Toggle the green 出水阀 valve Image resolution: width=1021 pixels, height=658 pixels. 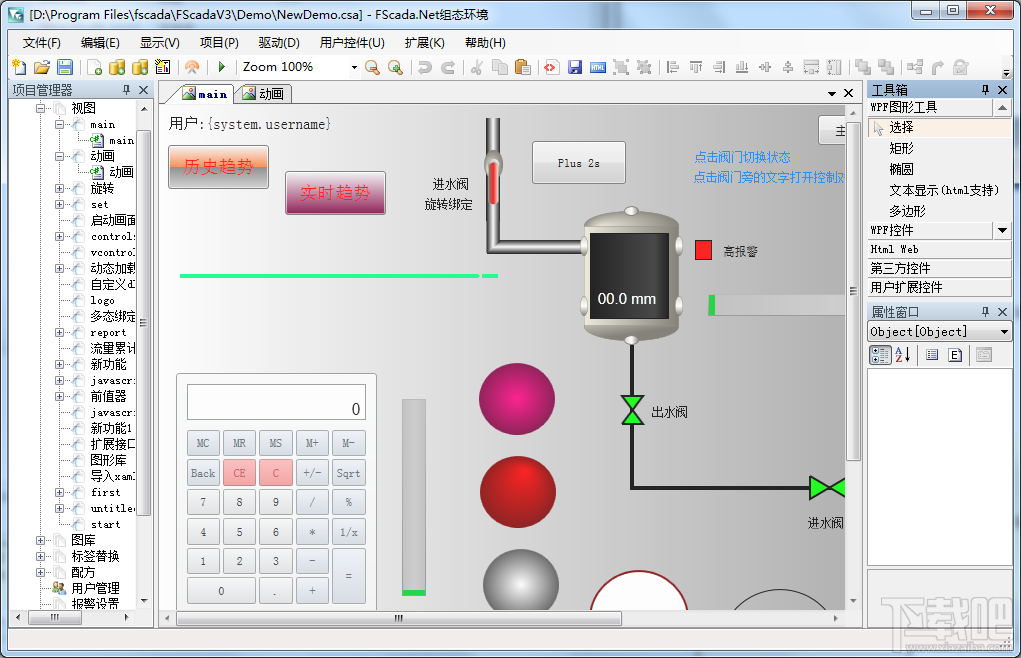point(632,410)
